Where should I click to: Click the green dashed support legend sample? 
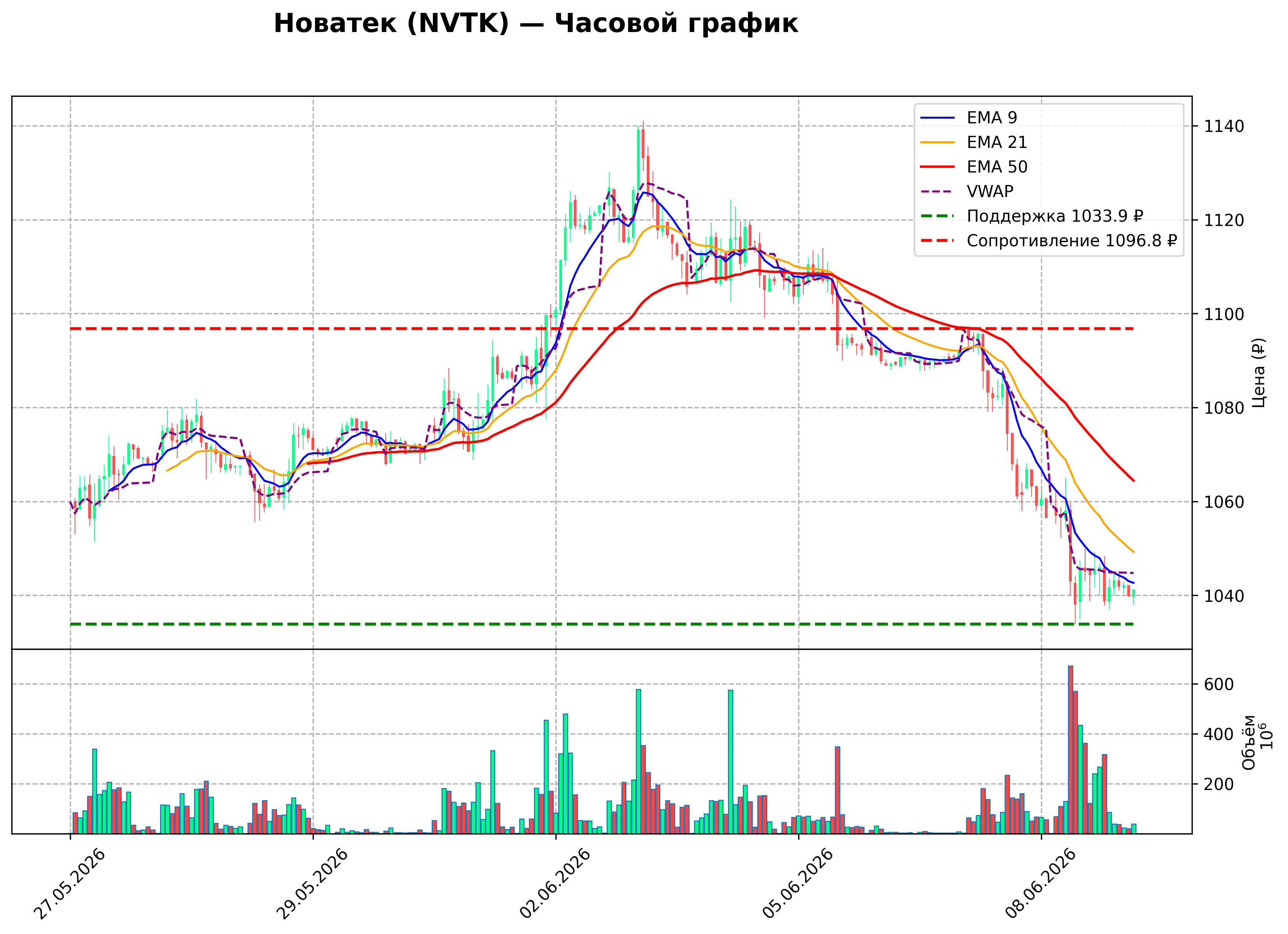(x=938, y=216)
